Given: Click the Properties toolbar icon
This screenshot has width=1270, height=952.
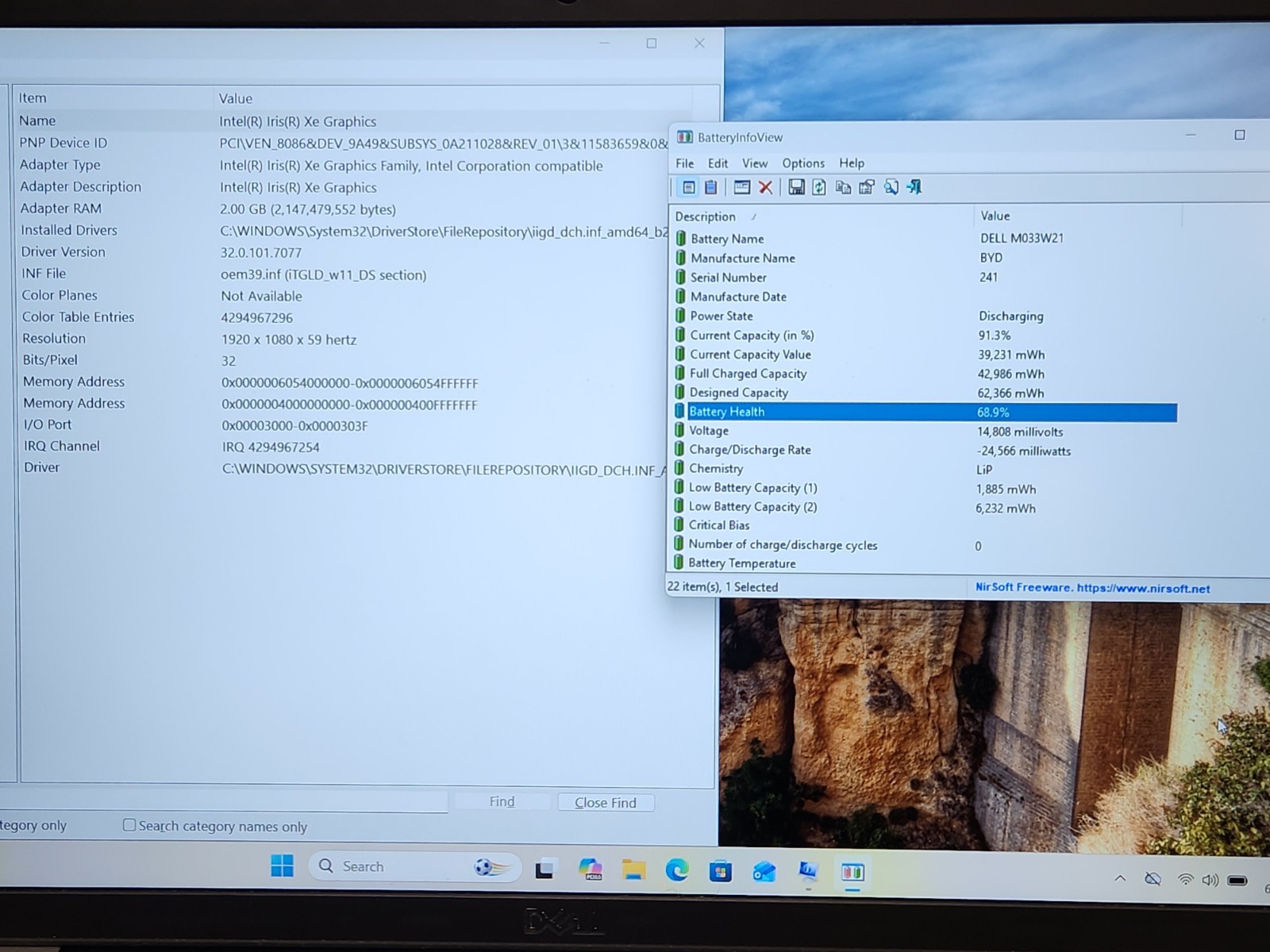Looking at the screenshot, I should coord(867,187).
